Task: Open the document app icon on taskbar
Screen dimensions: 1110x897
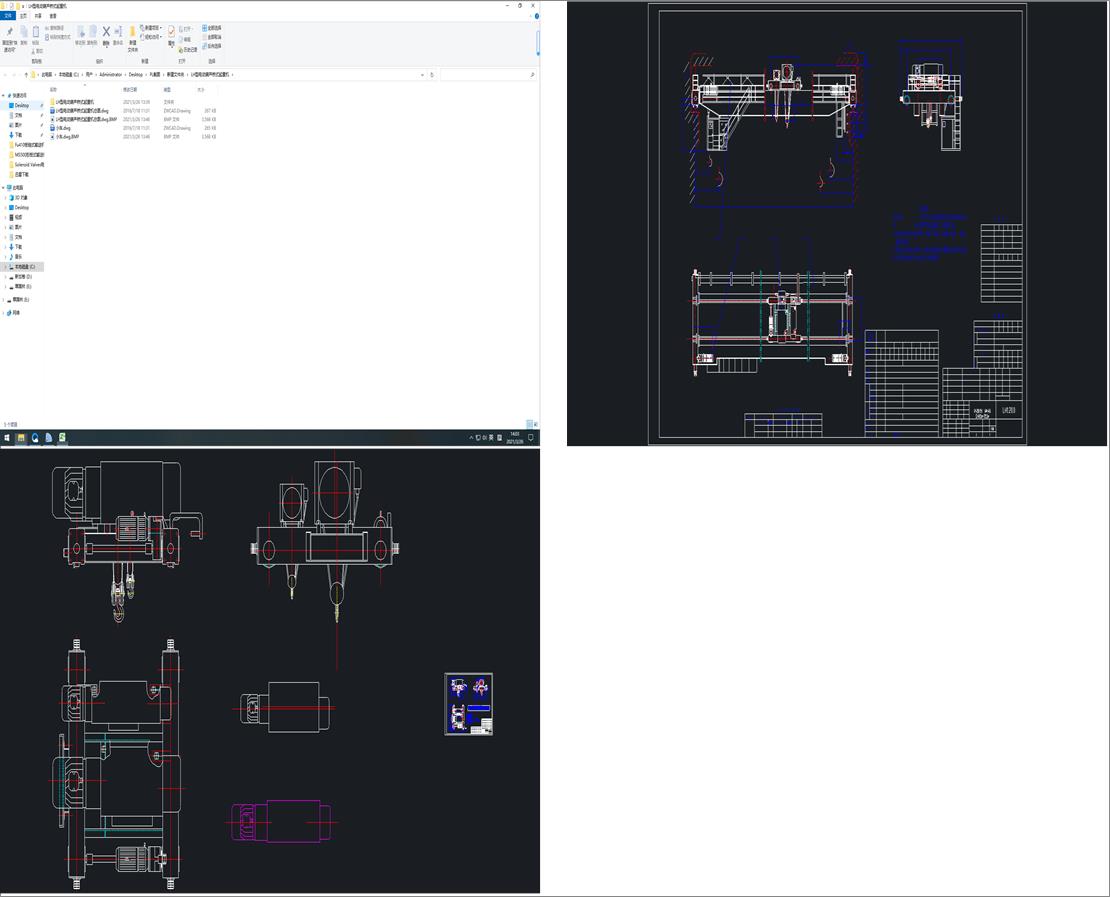Action: pos(48,438)
